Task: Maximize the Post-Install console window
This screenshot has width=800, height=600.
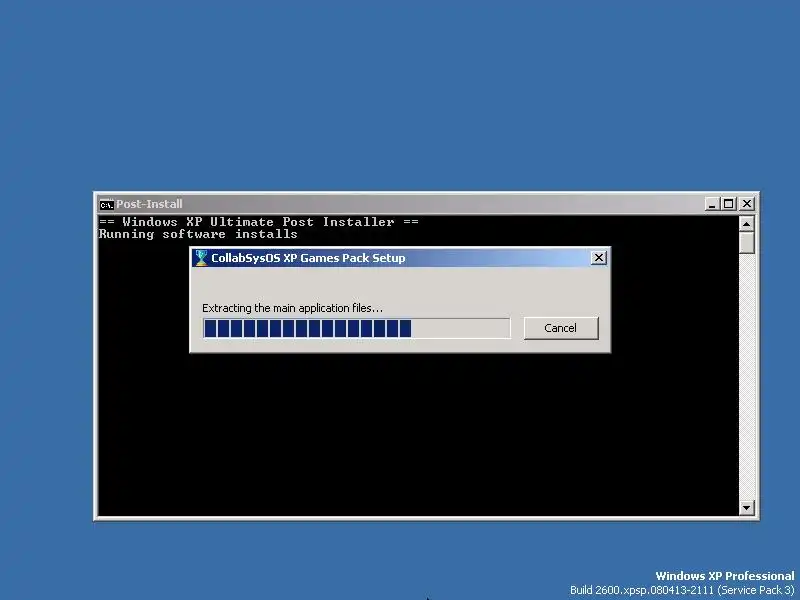Action: (x=729, y=204)
